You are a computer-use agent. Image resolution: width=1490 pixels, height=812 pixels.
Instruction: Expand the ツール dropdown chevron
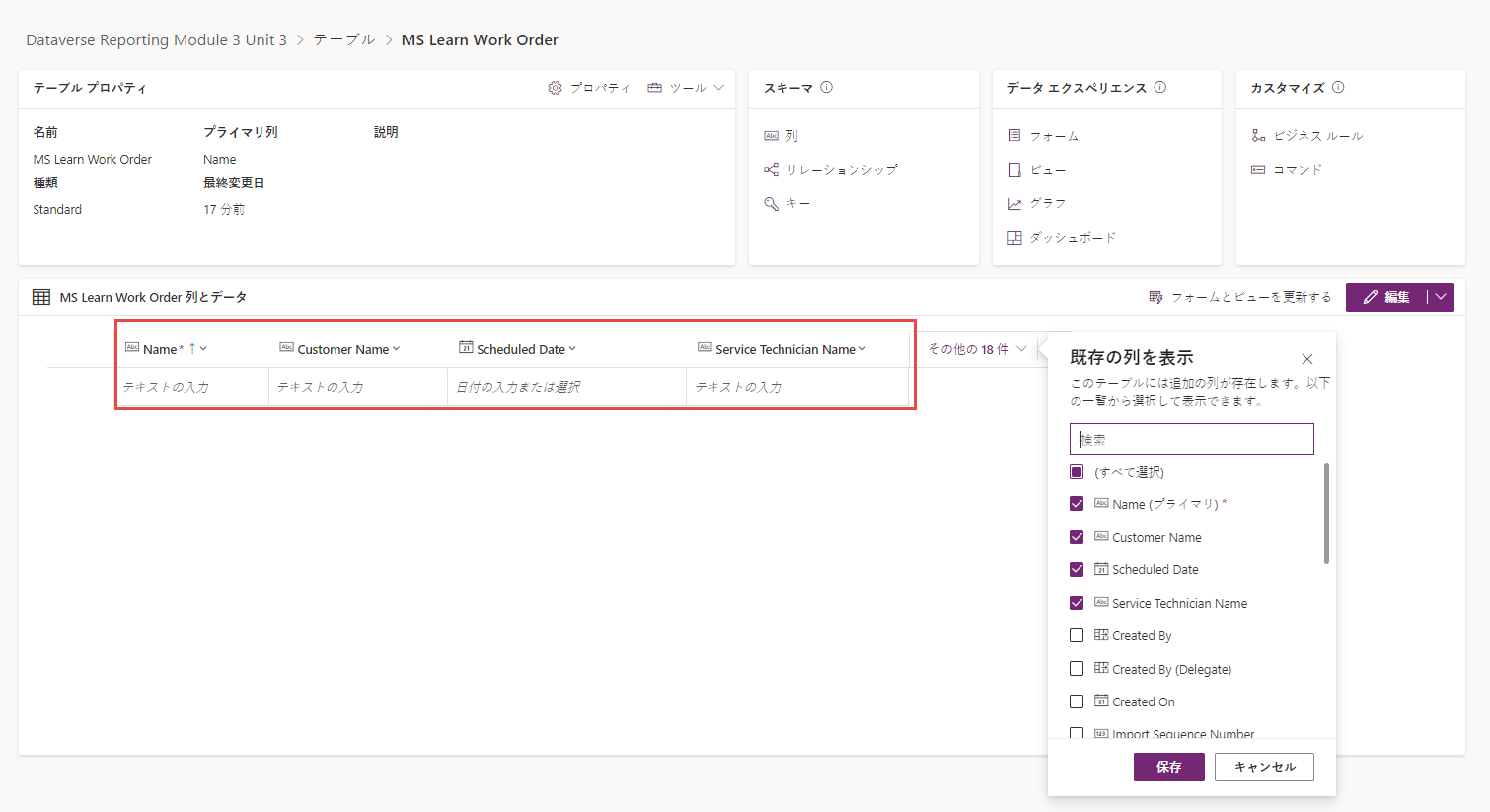719,88
